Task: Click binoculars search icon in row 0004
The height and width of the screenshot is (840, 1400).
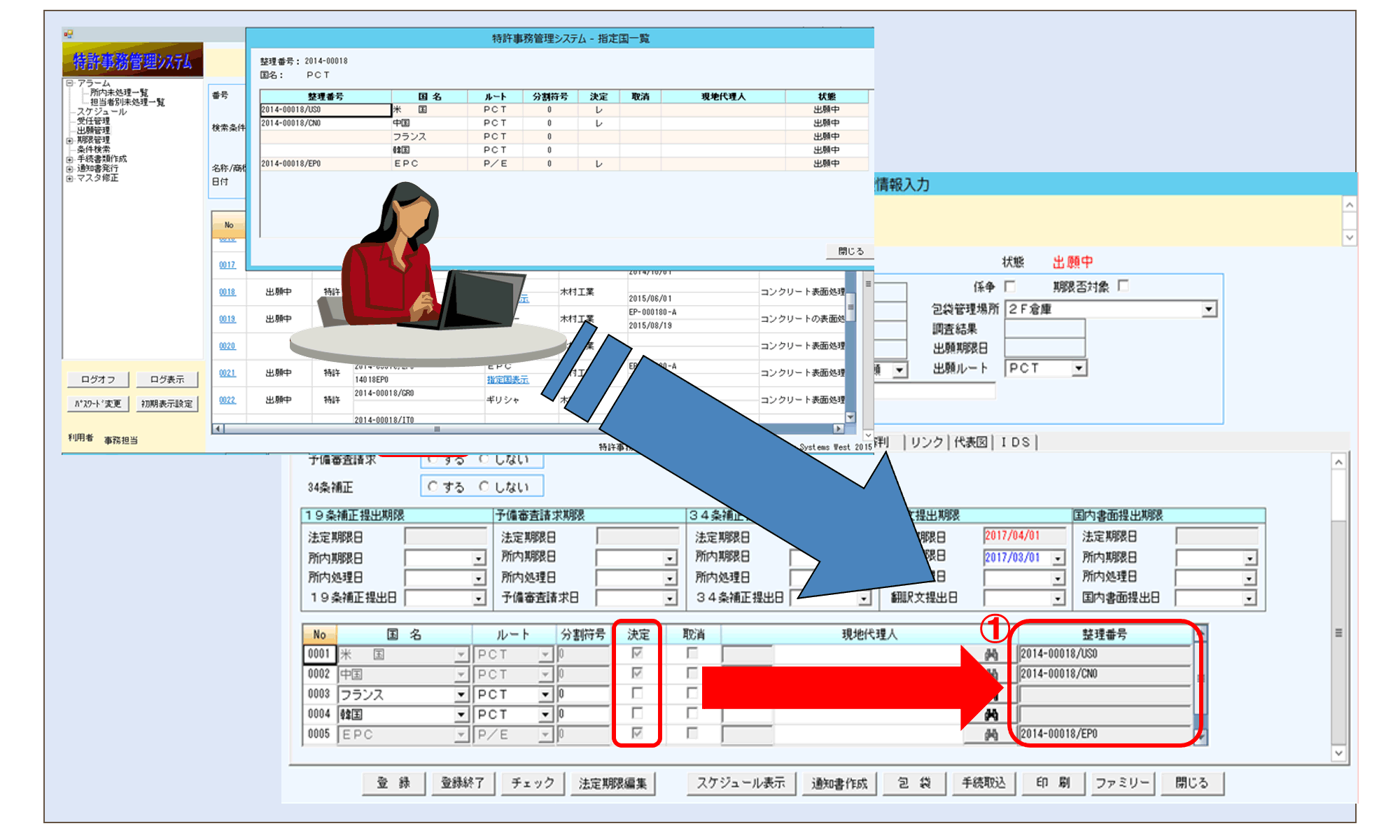Action: click(x=990, y=715)
